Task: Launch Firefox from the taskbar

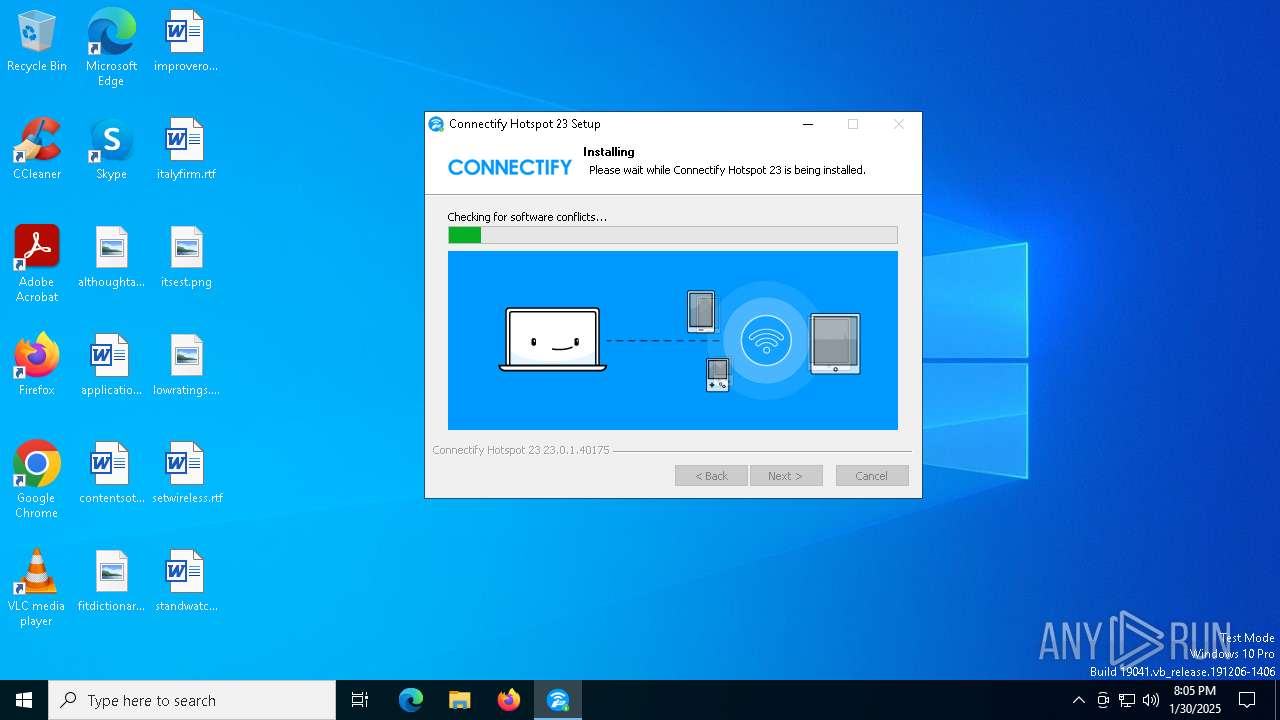Action: point(509,700)
